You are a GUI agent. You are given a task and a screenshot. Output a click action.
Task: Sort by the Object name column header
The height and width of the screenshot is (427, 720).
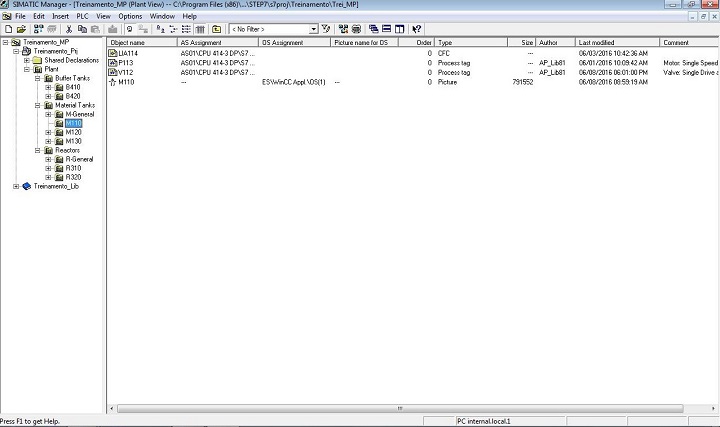(x=142, y=42)
